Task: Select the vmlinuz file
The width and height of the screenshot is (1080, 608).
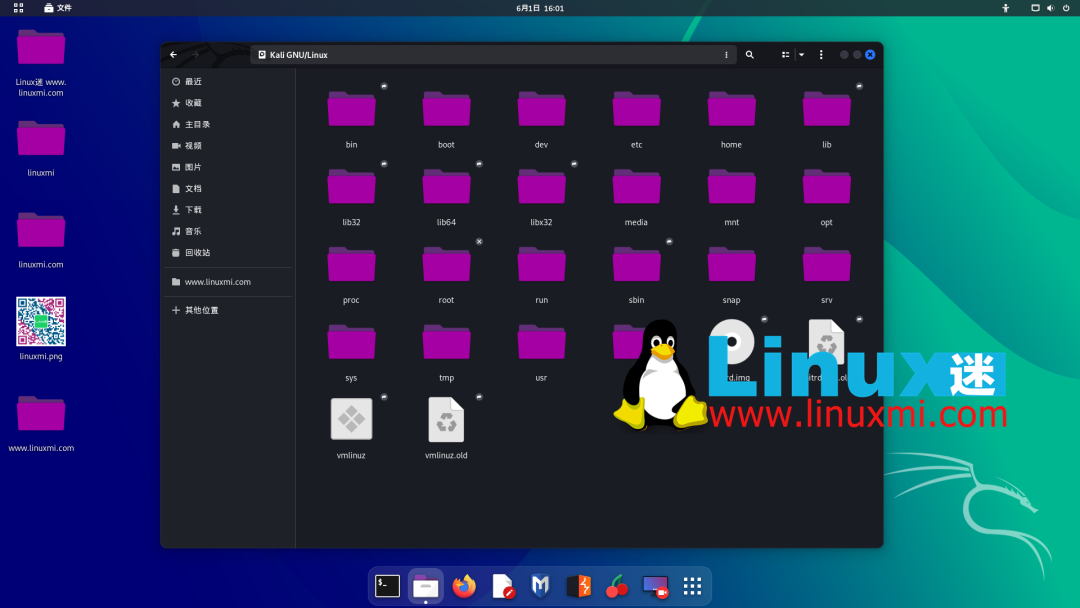Action: [x=351, y=419]
